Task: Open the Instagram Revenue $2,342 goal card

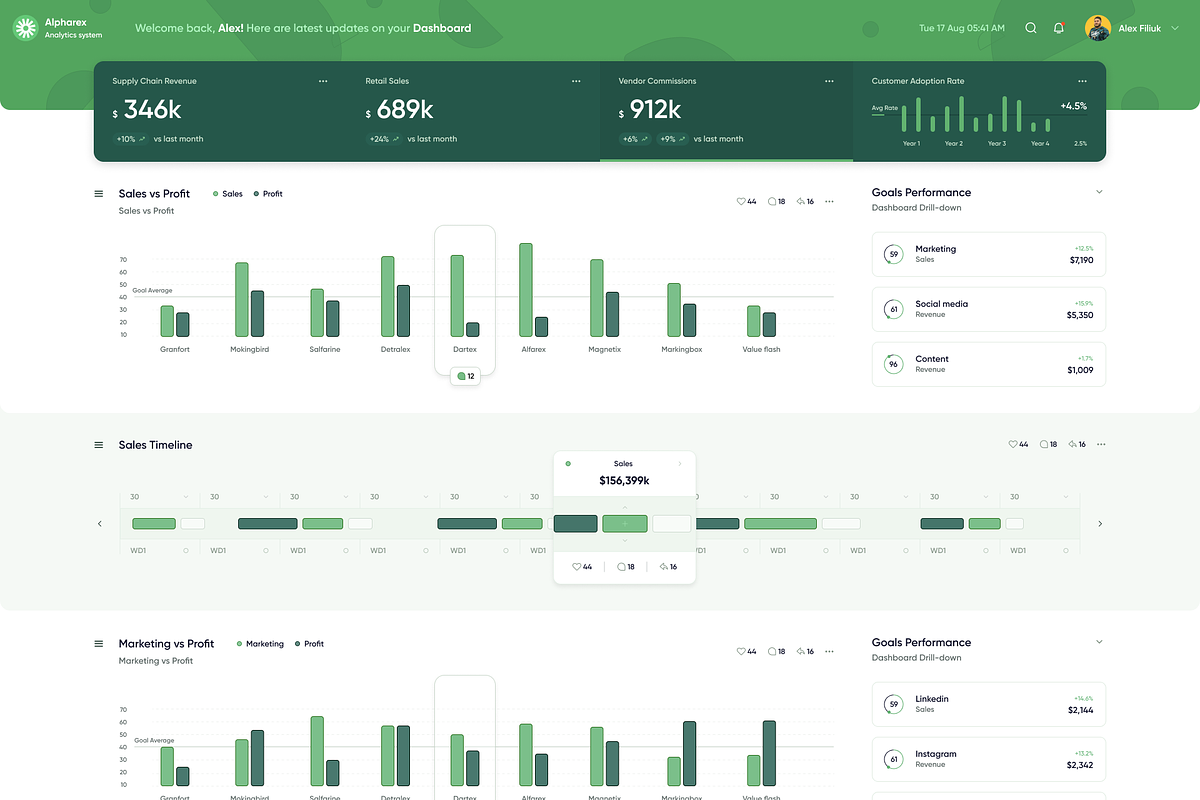Action: tap(989, 759)
